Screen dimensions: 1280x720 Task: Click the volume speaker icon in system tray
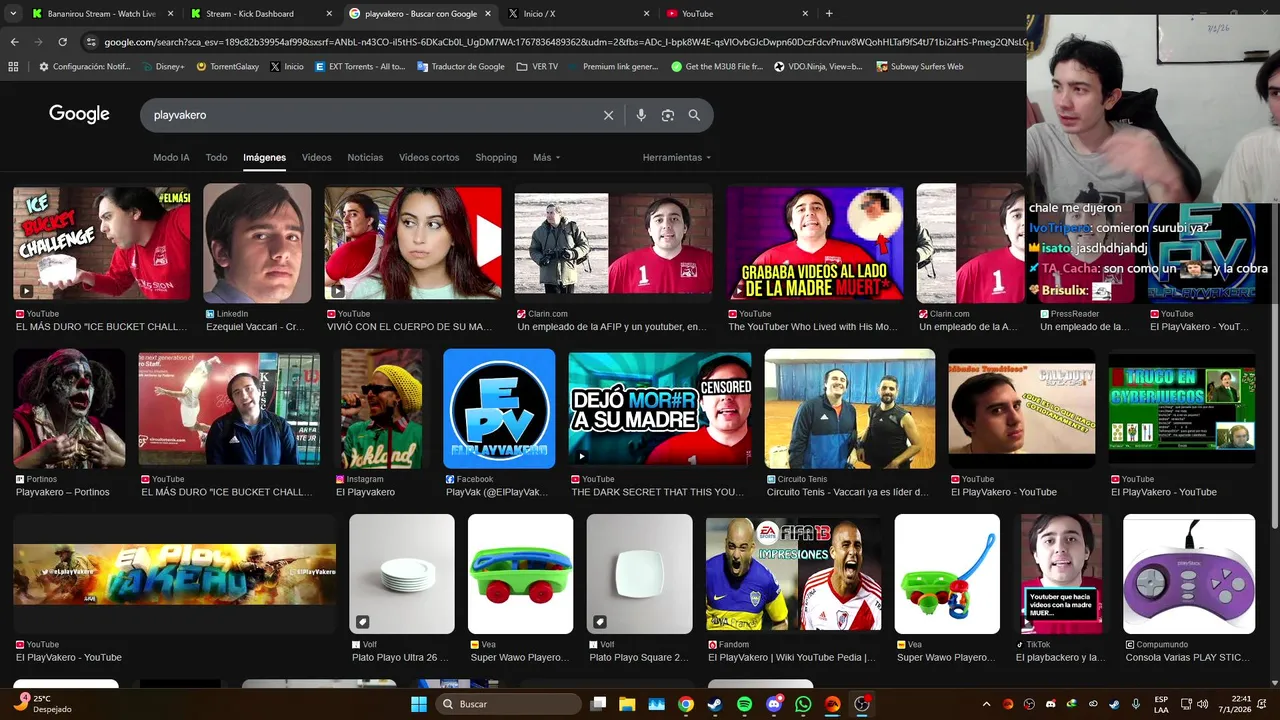1202,704
